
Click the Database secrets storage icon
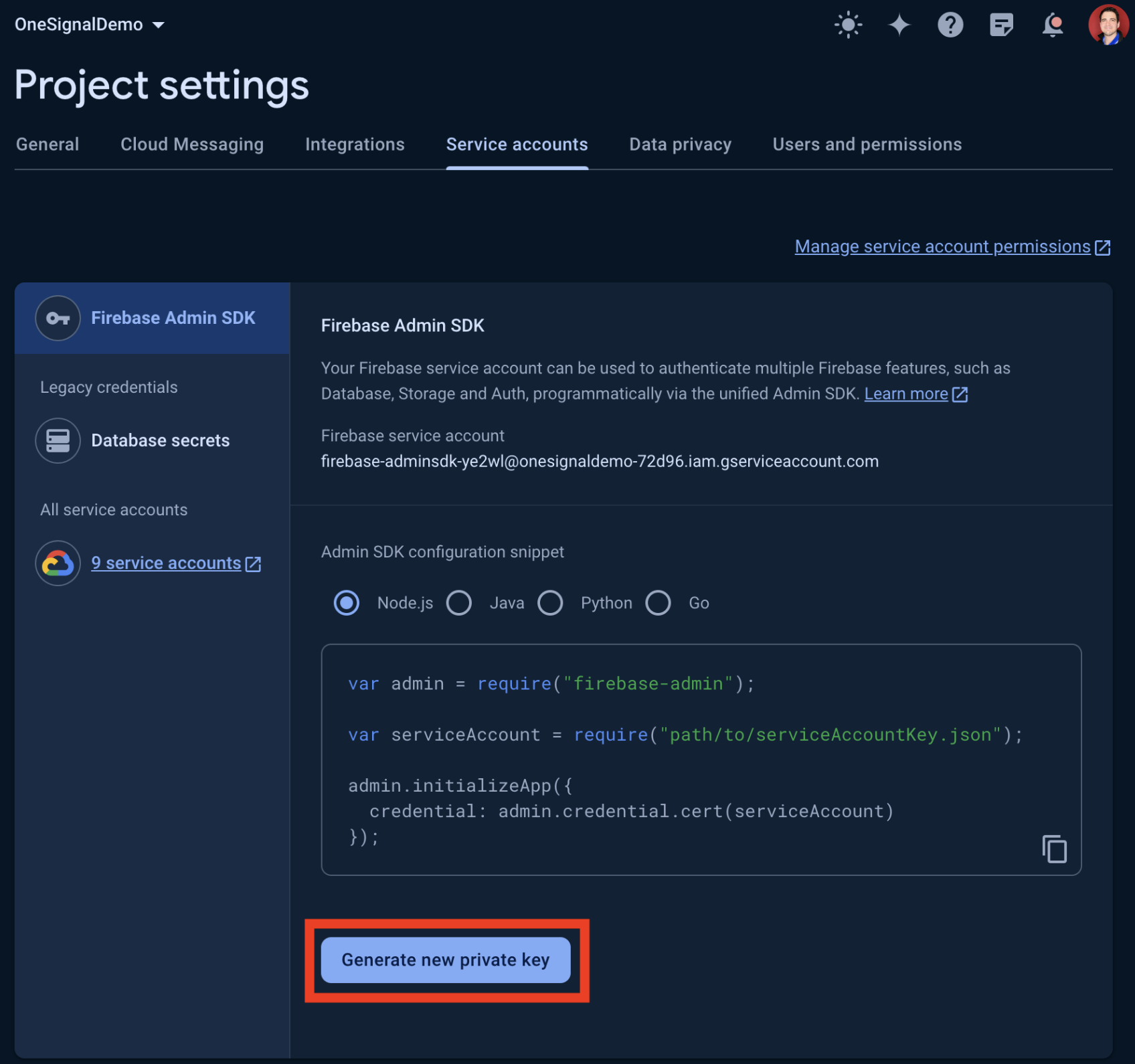(58, 440)
